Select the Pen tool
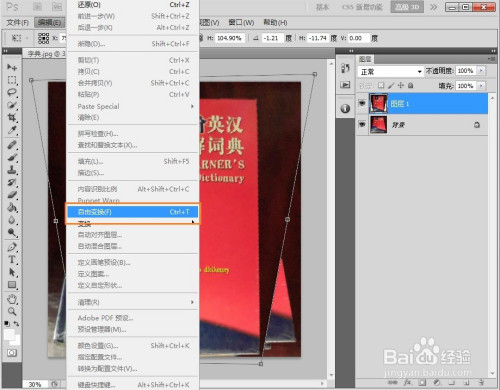This screenshot has height=390, width=500. pos(12,247)
